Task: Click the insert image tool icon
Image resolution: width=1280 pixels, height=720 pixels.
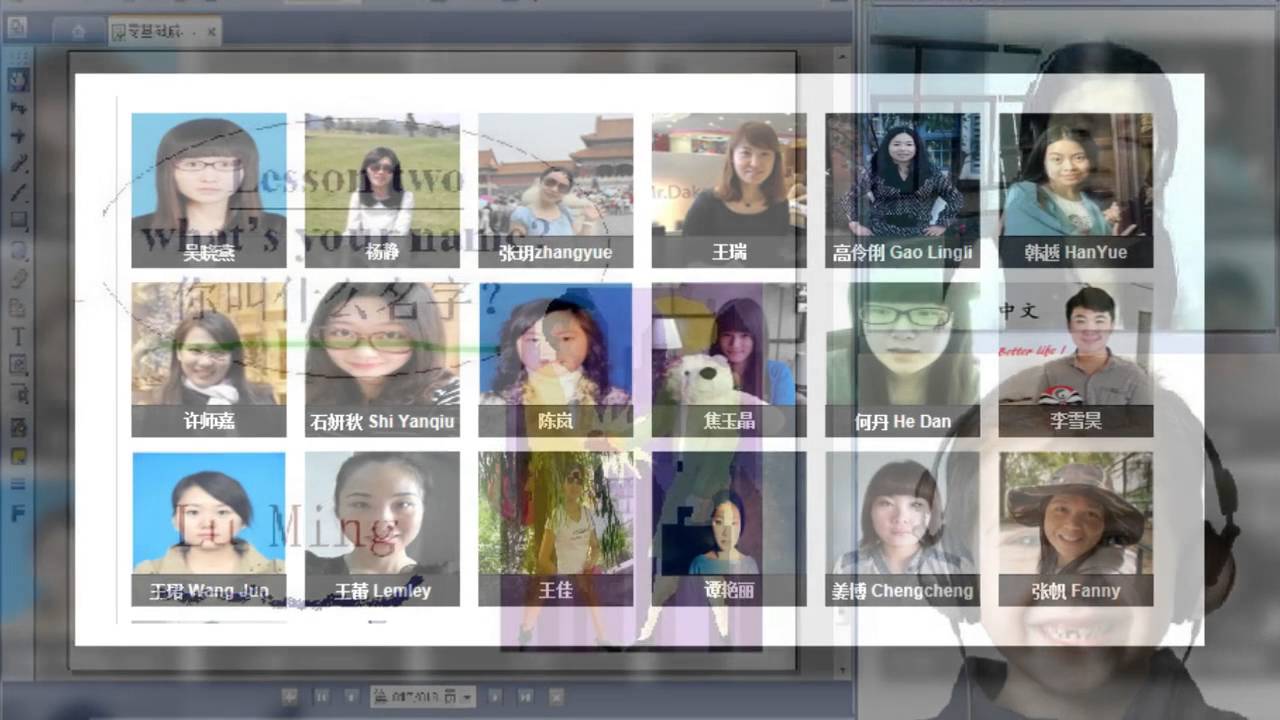Action: pyautogui.click(x=18, y=365)
